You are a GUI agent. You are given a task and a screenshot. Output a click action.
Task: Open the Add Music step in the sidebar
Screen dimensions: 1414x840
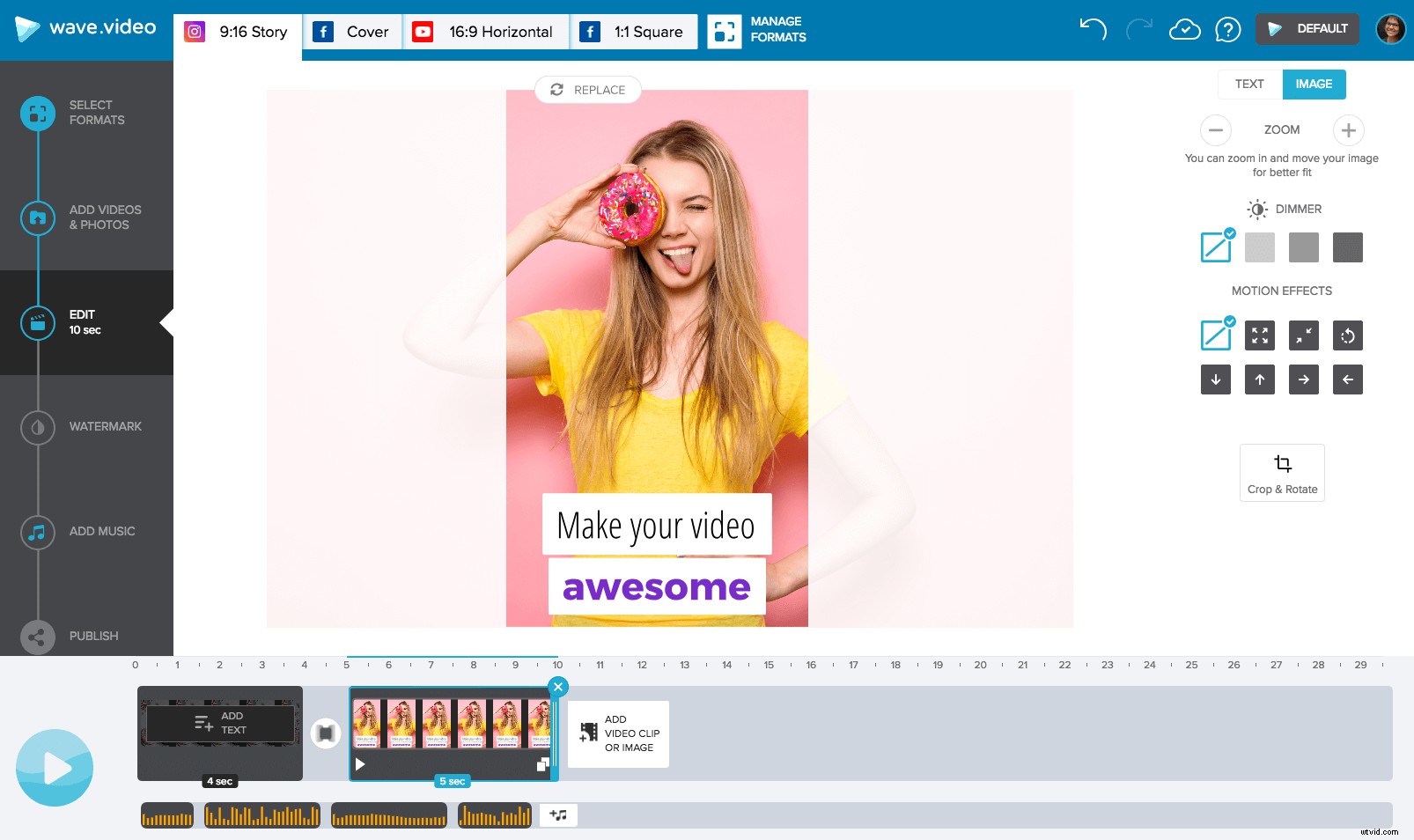(x=101, y=531)
